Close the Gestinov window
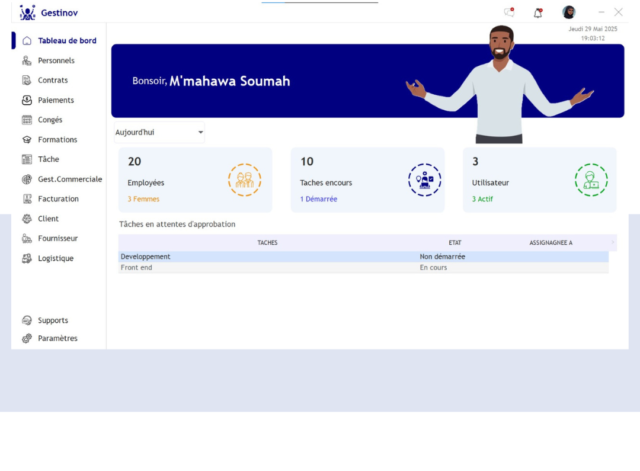Screen dimensions: 640x471 tap(619, 12)
